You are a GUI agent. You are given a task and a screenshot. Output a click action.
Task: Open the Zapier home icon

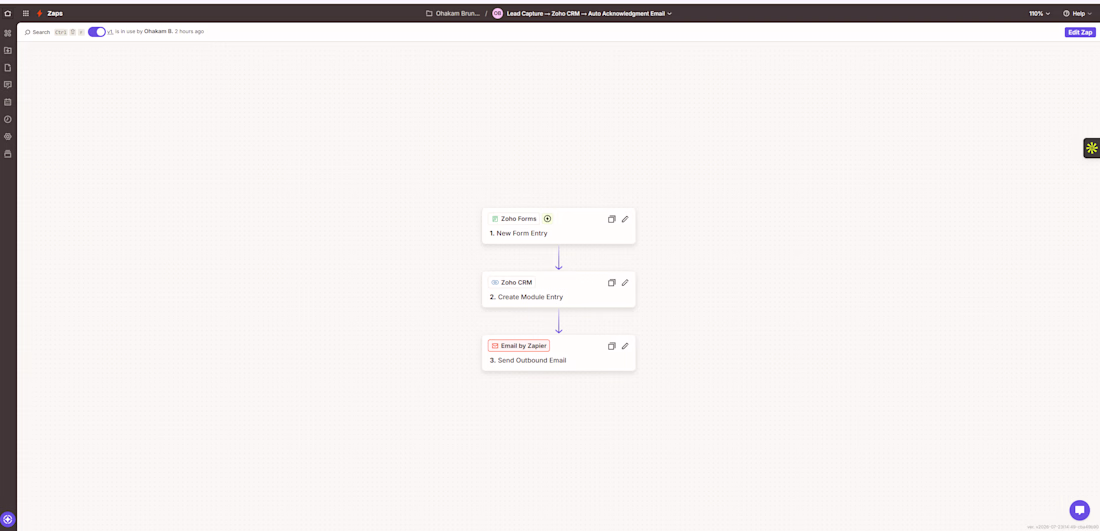8,13
